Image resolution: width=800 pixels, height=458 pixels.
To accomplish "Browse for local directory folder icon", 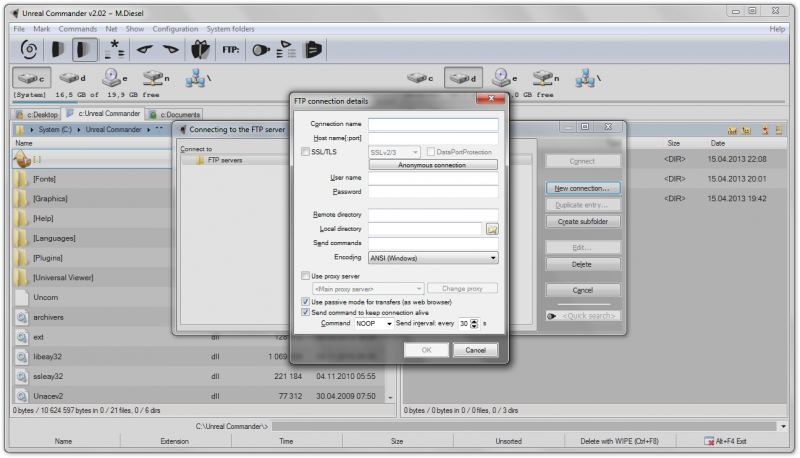I will tap(492, 229).
